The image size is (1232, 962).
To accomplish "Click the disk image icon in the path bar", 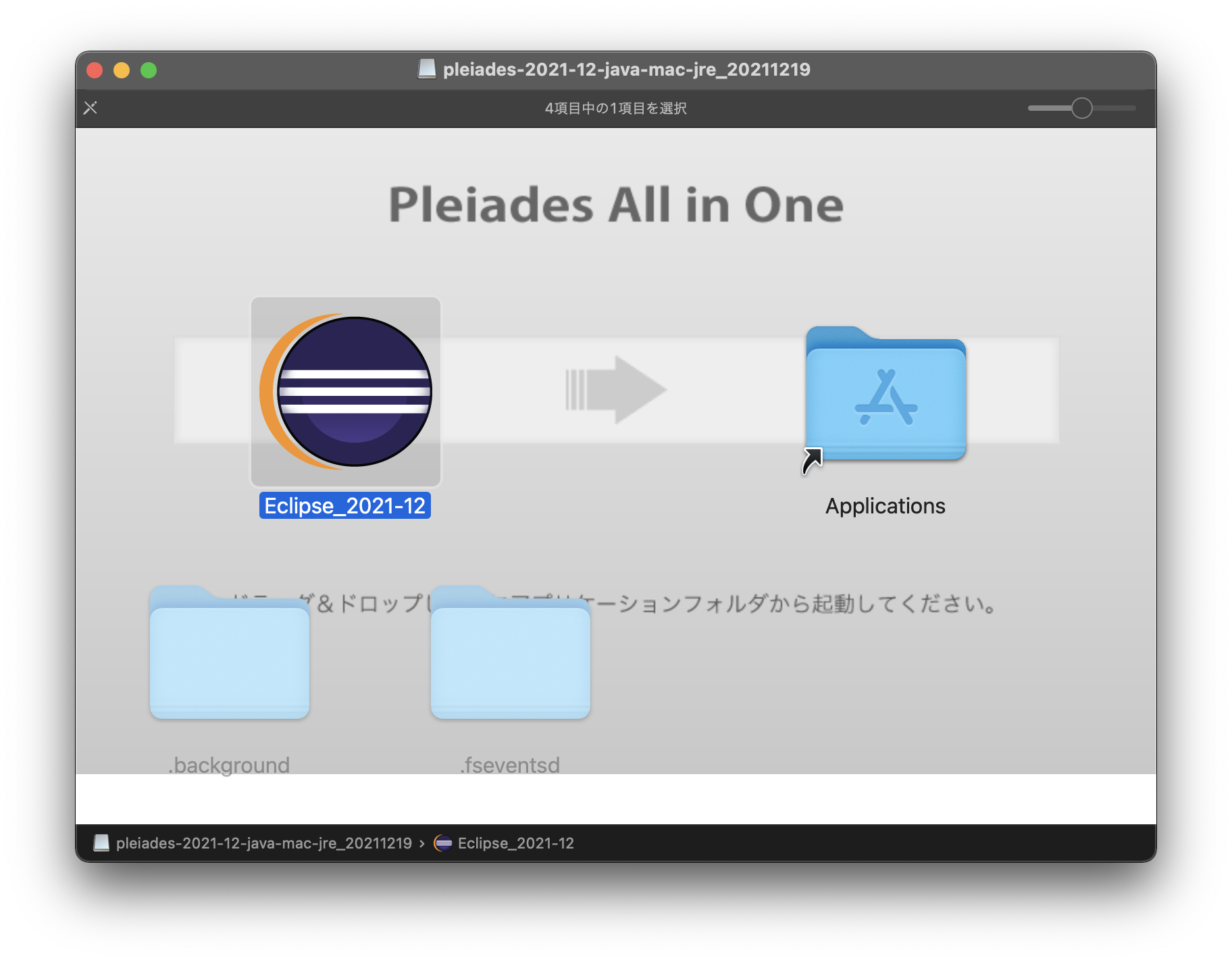I will pos(100,842).
